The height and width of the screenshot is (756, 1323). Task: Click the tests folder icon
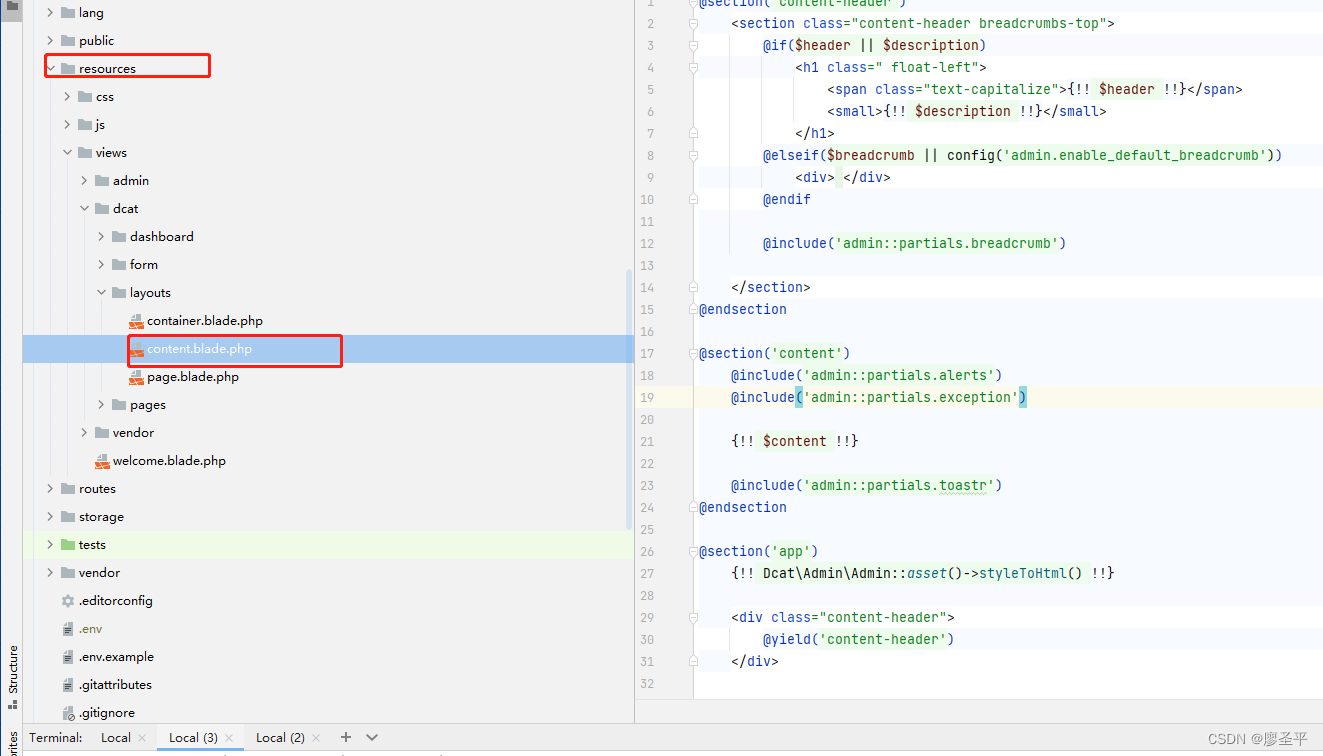tap(66, 544)
